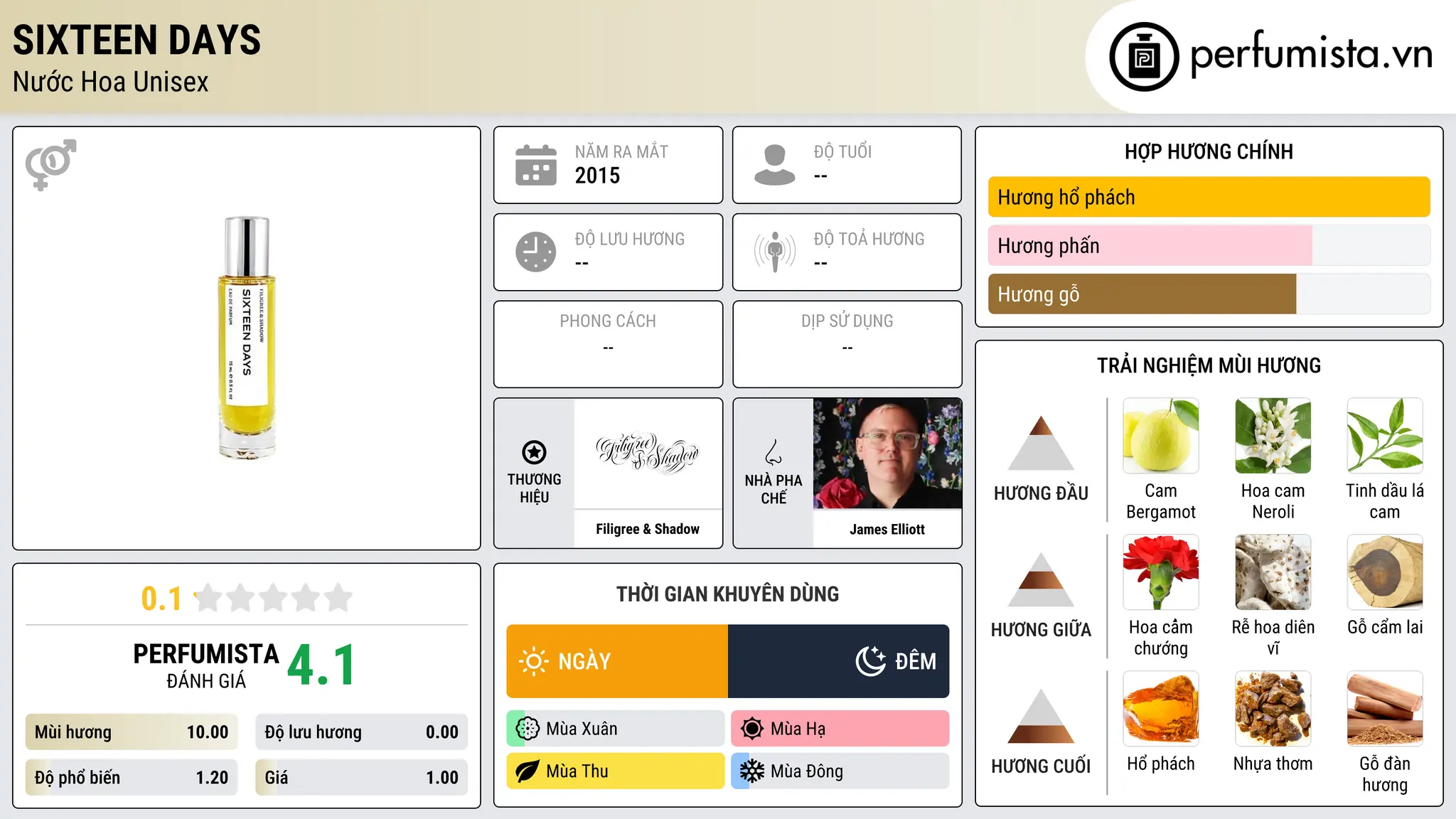Click the Hương hổ phách accord bar
The height and width of the screenshot is (819, 1456).
tap(1209, 197)
